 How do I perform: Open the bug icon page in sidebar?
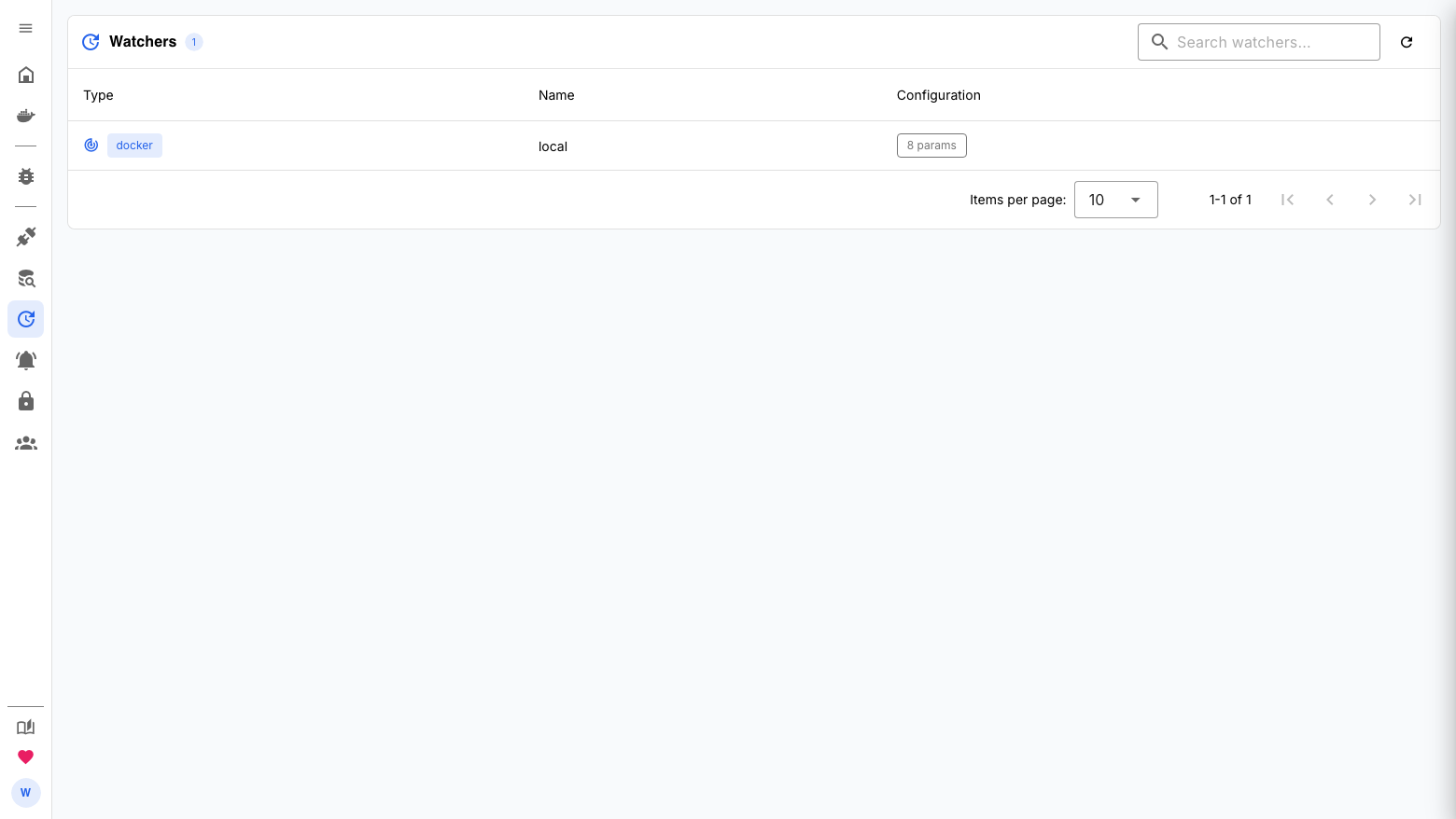pyautogui.click(x=26, y=176)
